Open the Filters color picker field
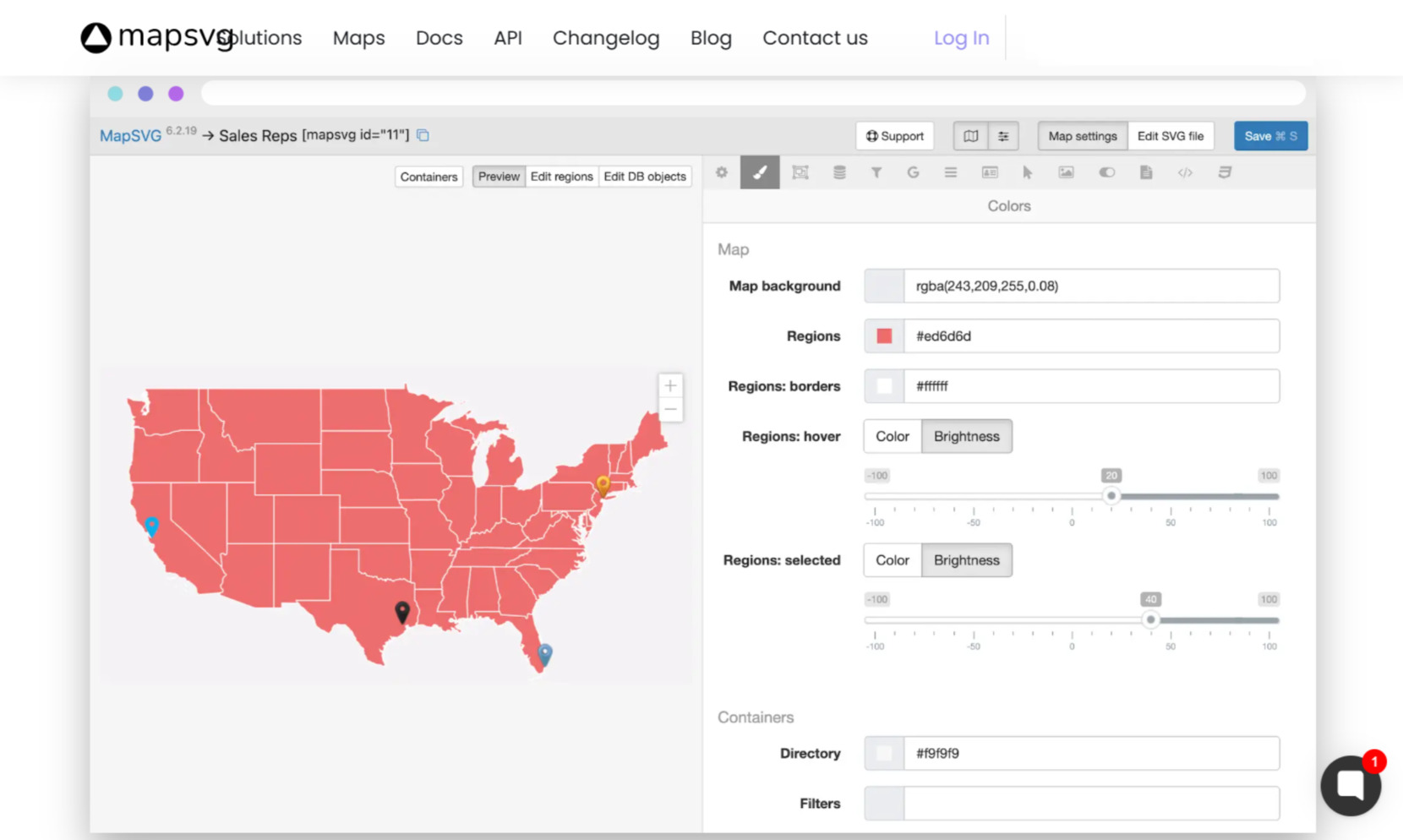The image size is (1403, 840). tap(883, 803)
